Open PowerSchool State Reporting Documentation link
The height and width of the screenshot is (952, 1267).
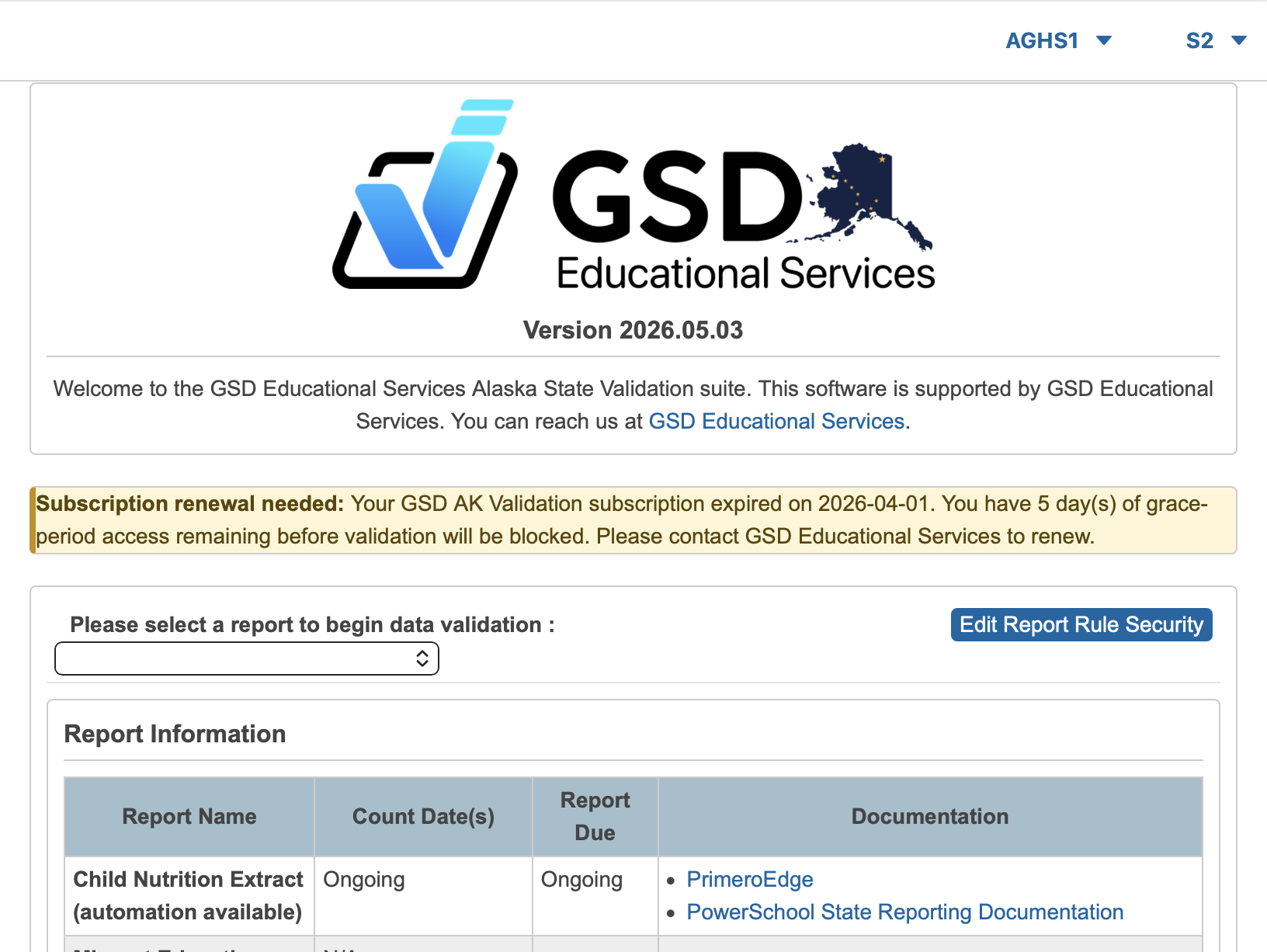click(905, 912)
